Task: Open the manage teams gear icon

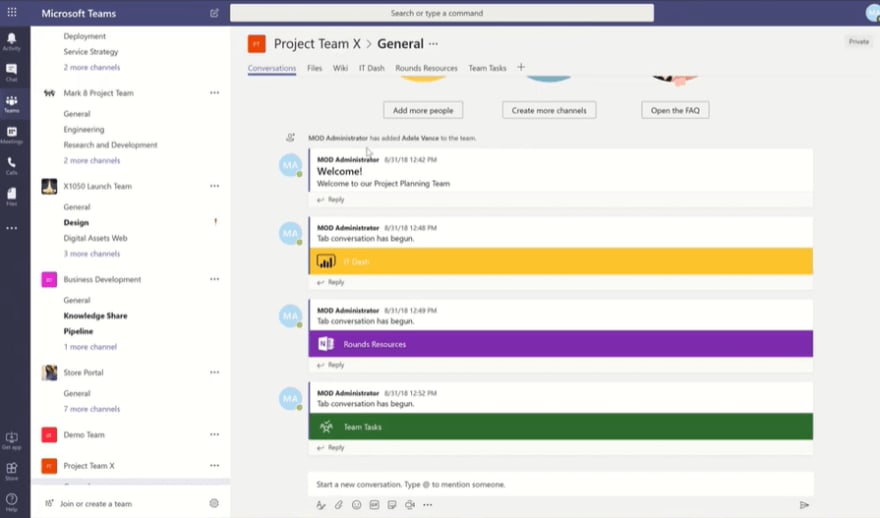Action: pyautogui.click(x=214, y=503)
